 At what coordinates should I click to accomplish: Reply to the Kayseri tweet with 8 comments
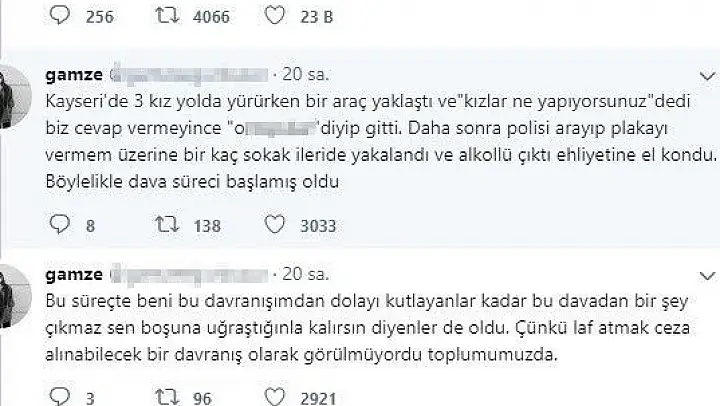(60, 224)
